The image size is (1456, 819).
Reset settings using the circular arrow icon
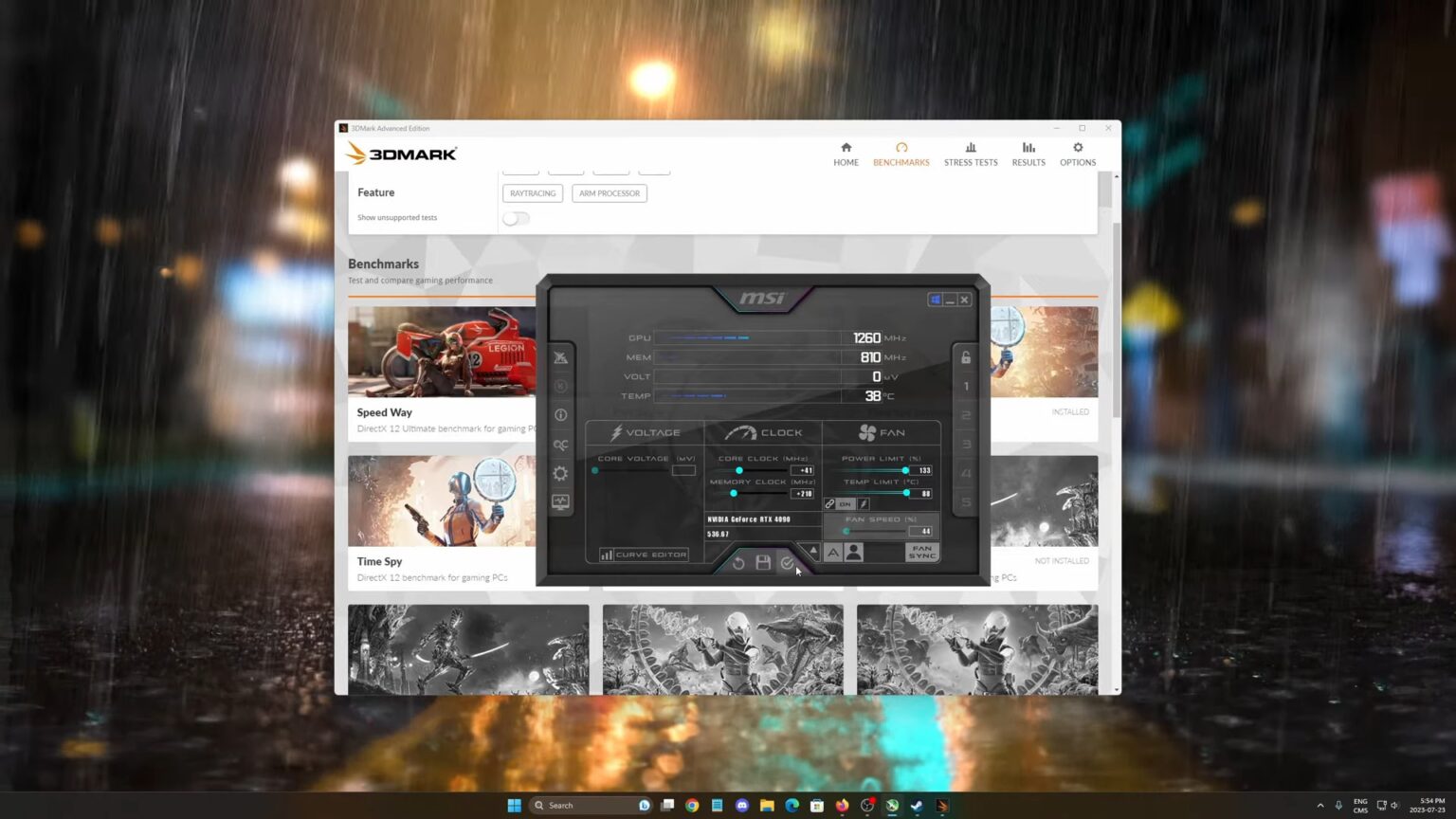click(x=737, y=563)
